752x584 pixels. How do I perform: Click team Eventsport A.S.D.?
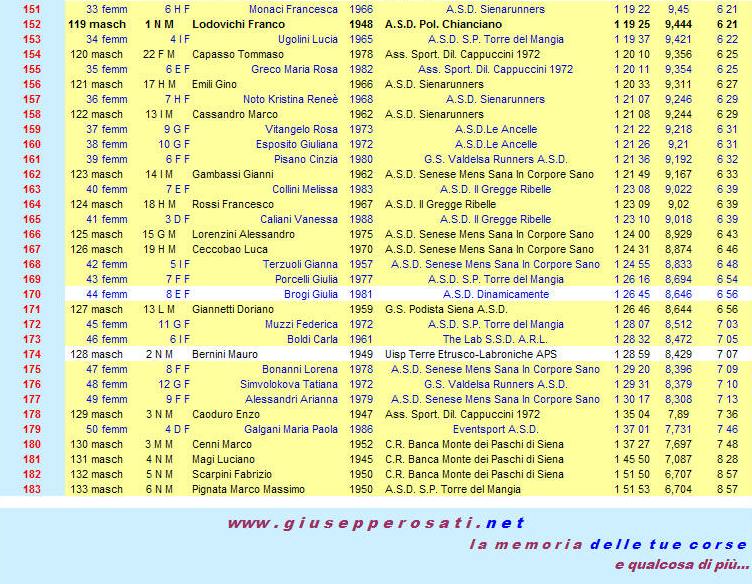click(495, 429)
